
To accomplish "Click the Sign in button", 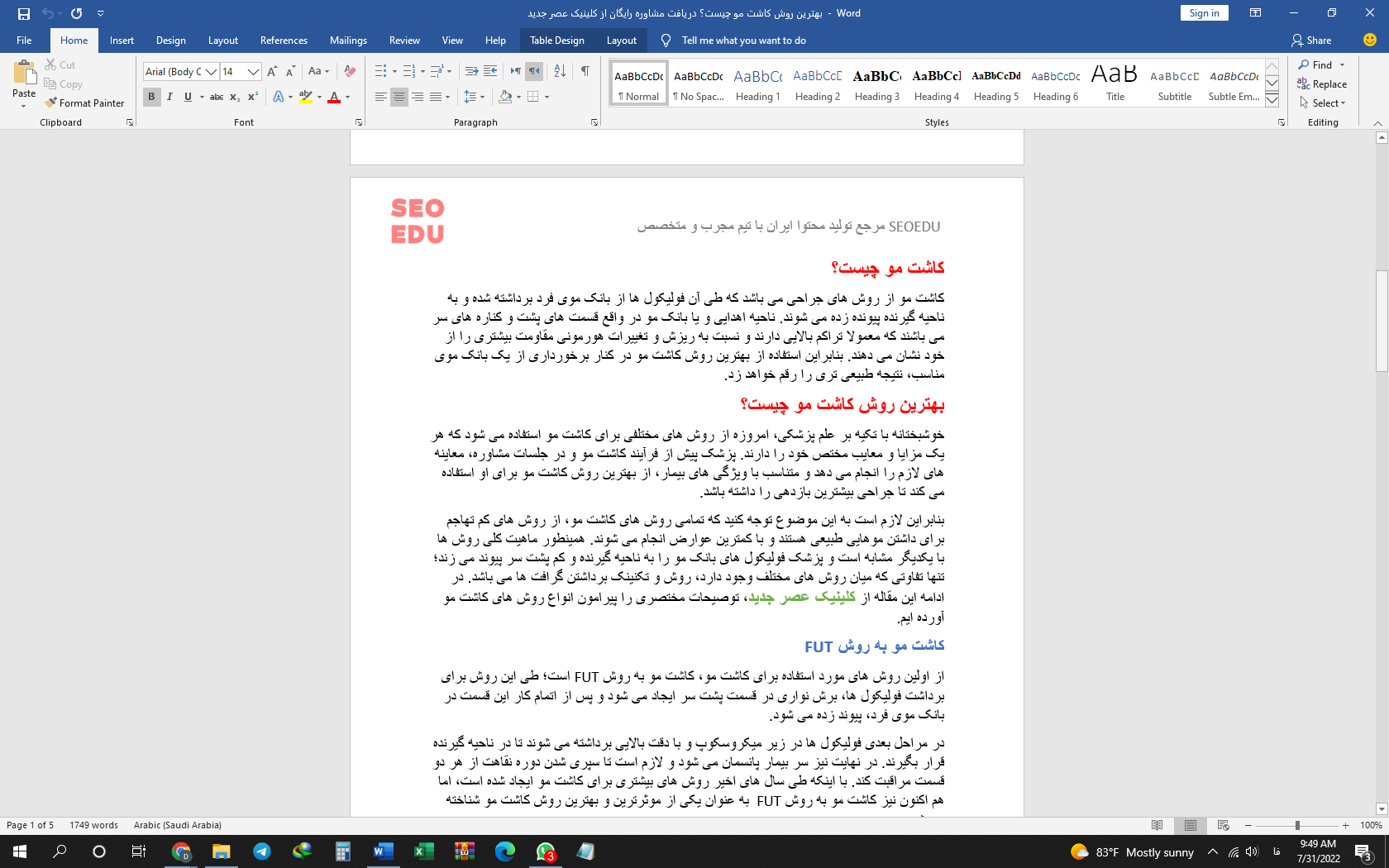I will [1204, 13].
